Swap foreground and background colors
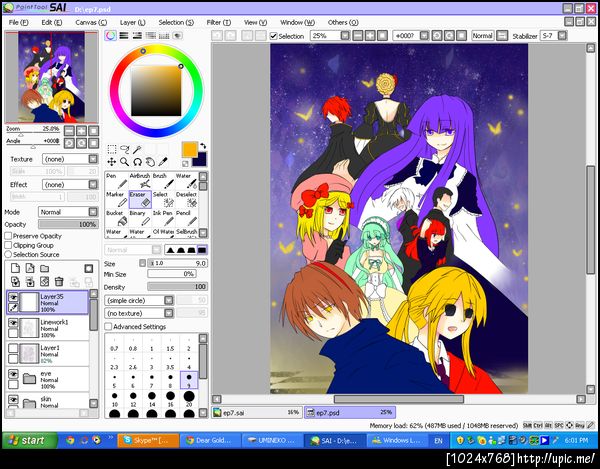The width and height of the screenshot is (600, 469). 203,146
